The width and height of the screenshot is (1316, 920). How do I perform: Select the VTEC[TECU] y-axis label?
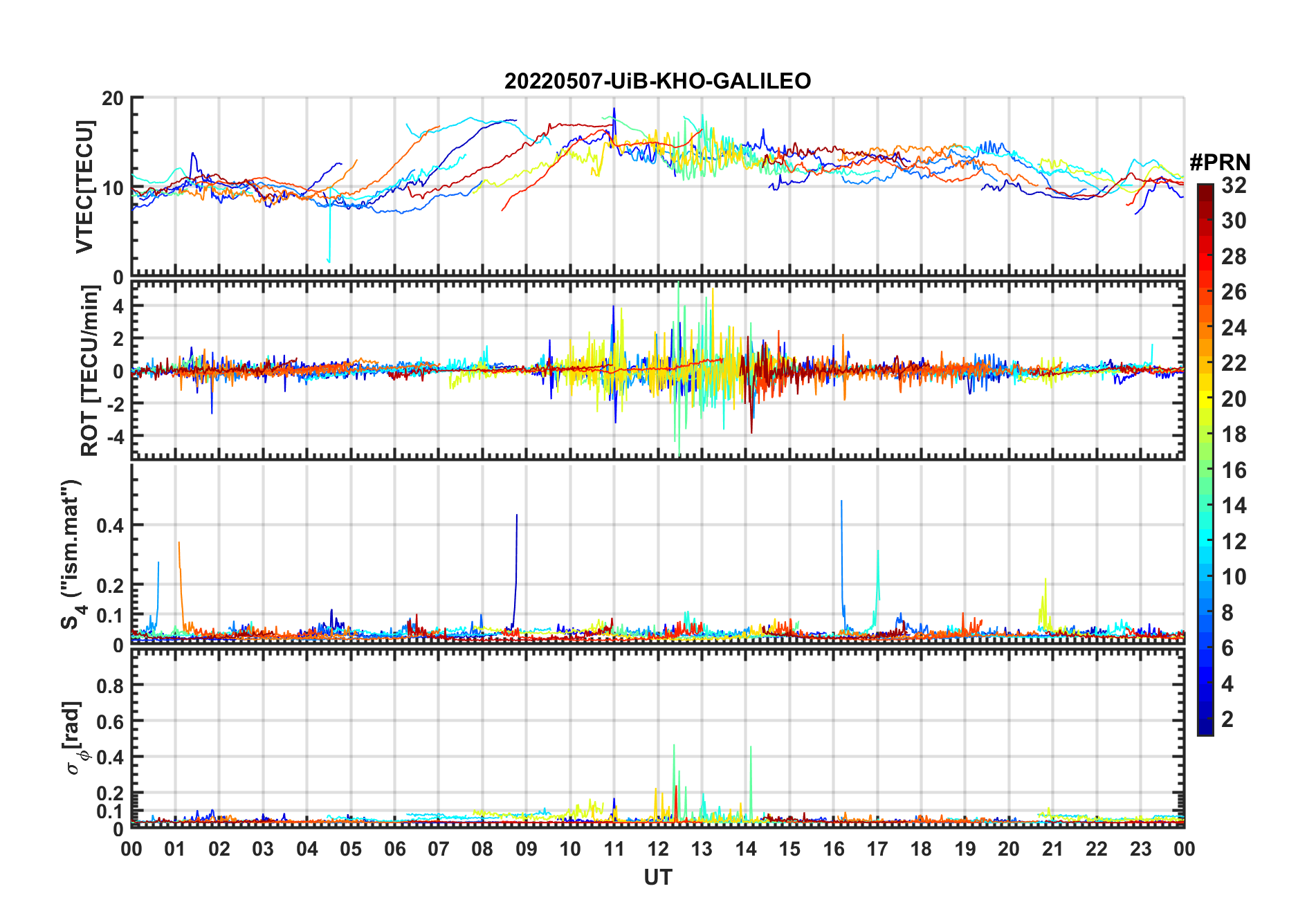[85, 187]
